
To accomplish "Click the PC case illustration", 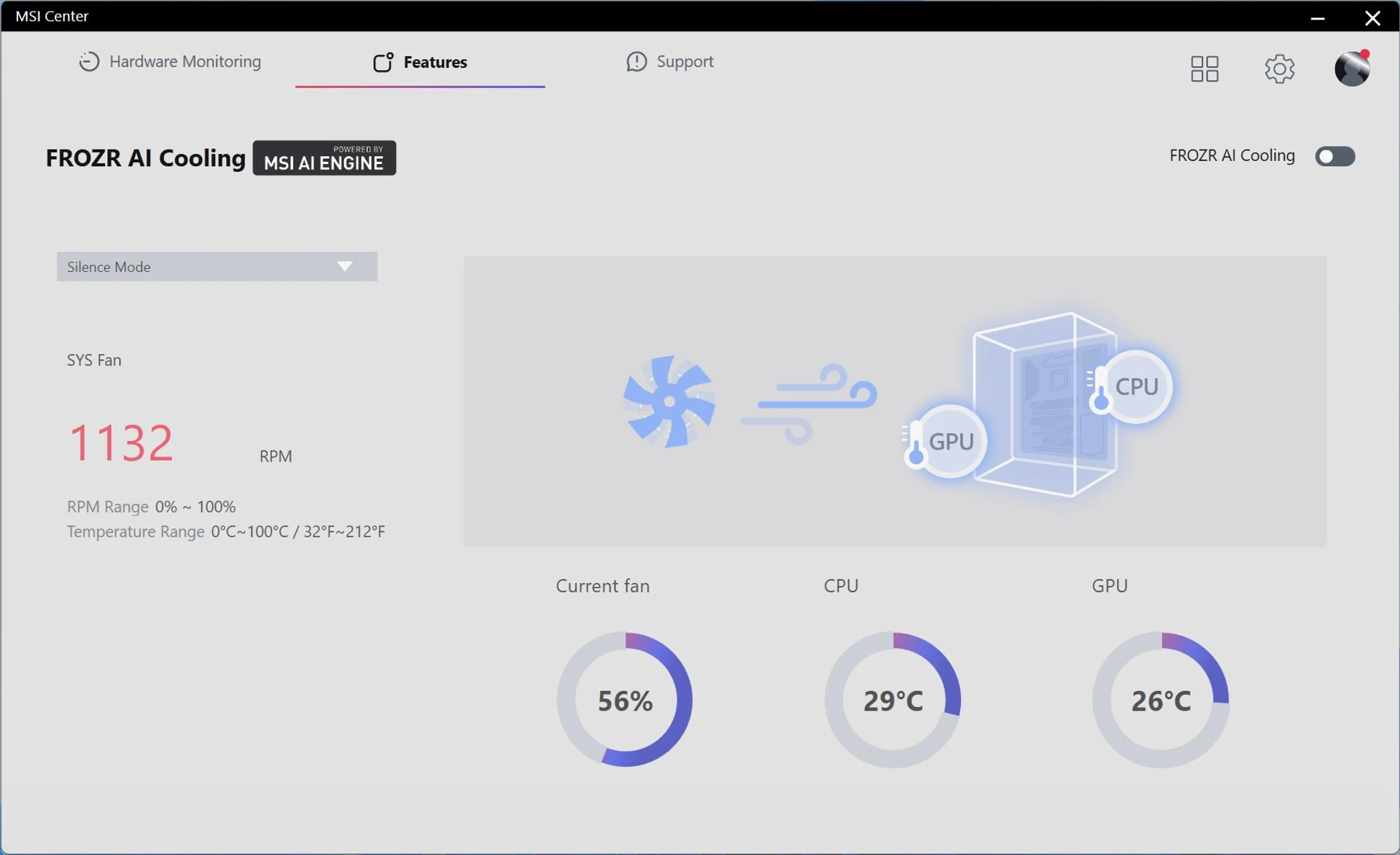I will pyautogui.click(x=1044, y=405).
